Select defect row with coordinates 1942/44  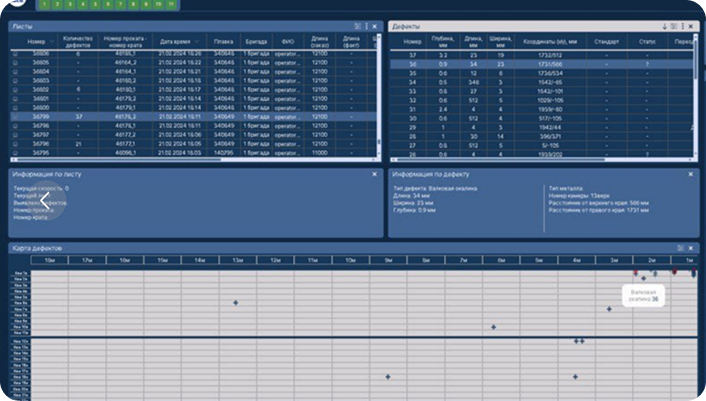click(x=542, y=127)
